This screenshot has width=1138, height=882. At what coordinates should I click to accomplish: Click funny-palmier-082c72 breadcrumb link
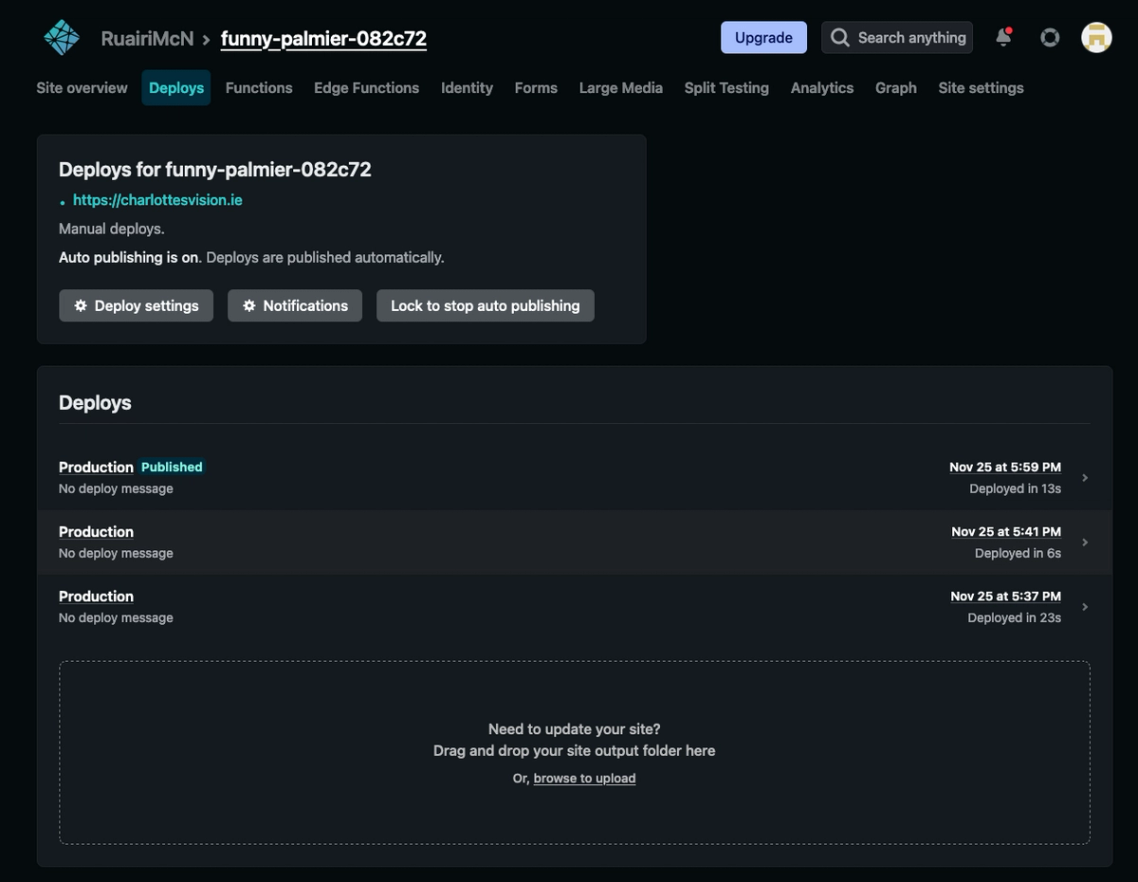324,38
